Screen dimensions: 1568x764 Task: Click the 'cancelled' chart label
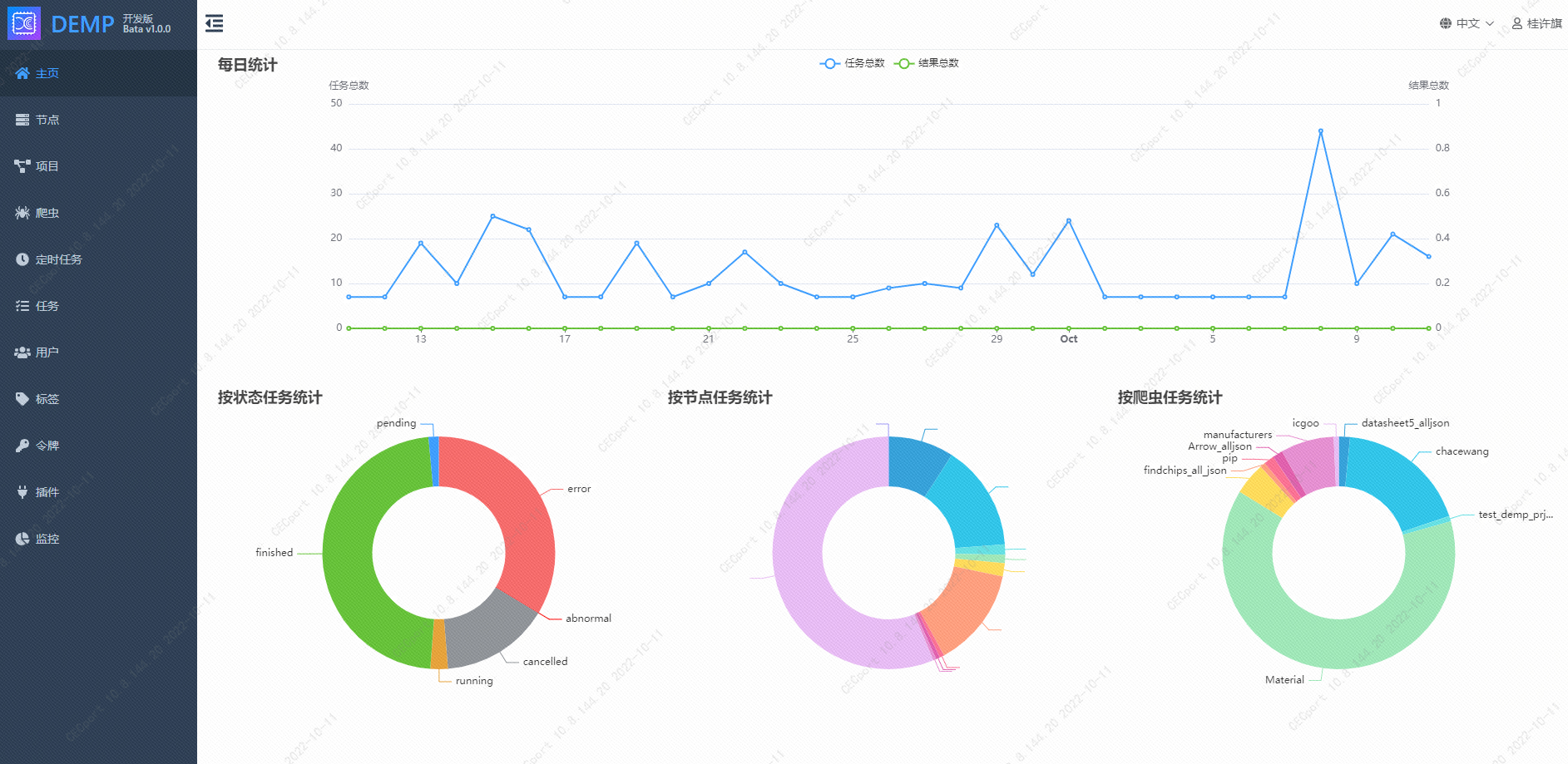click(x=545, y=662)
